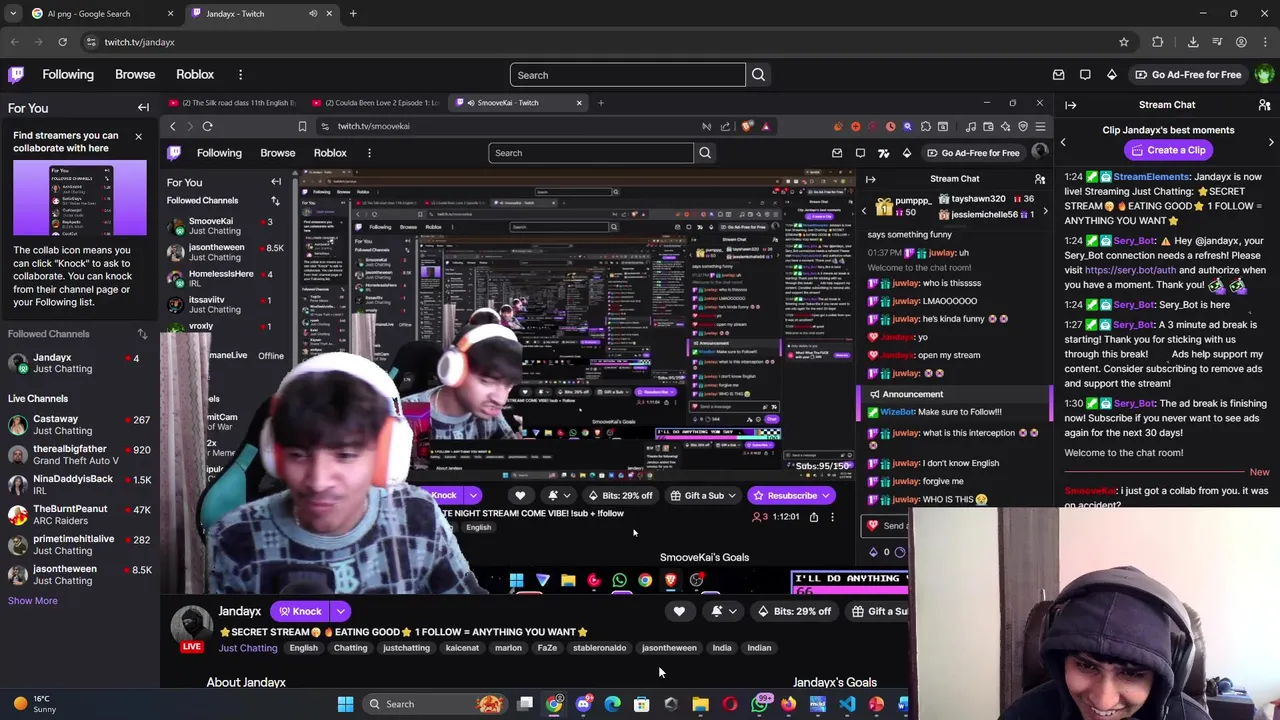The width and height of the screenshot is (1280, 720).
Task: Open primetimehitlaire live channel
Action: pyautogui.click(x=79, y=545)
